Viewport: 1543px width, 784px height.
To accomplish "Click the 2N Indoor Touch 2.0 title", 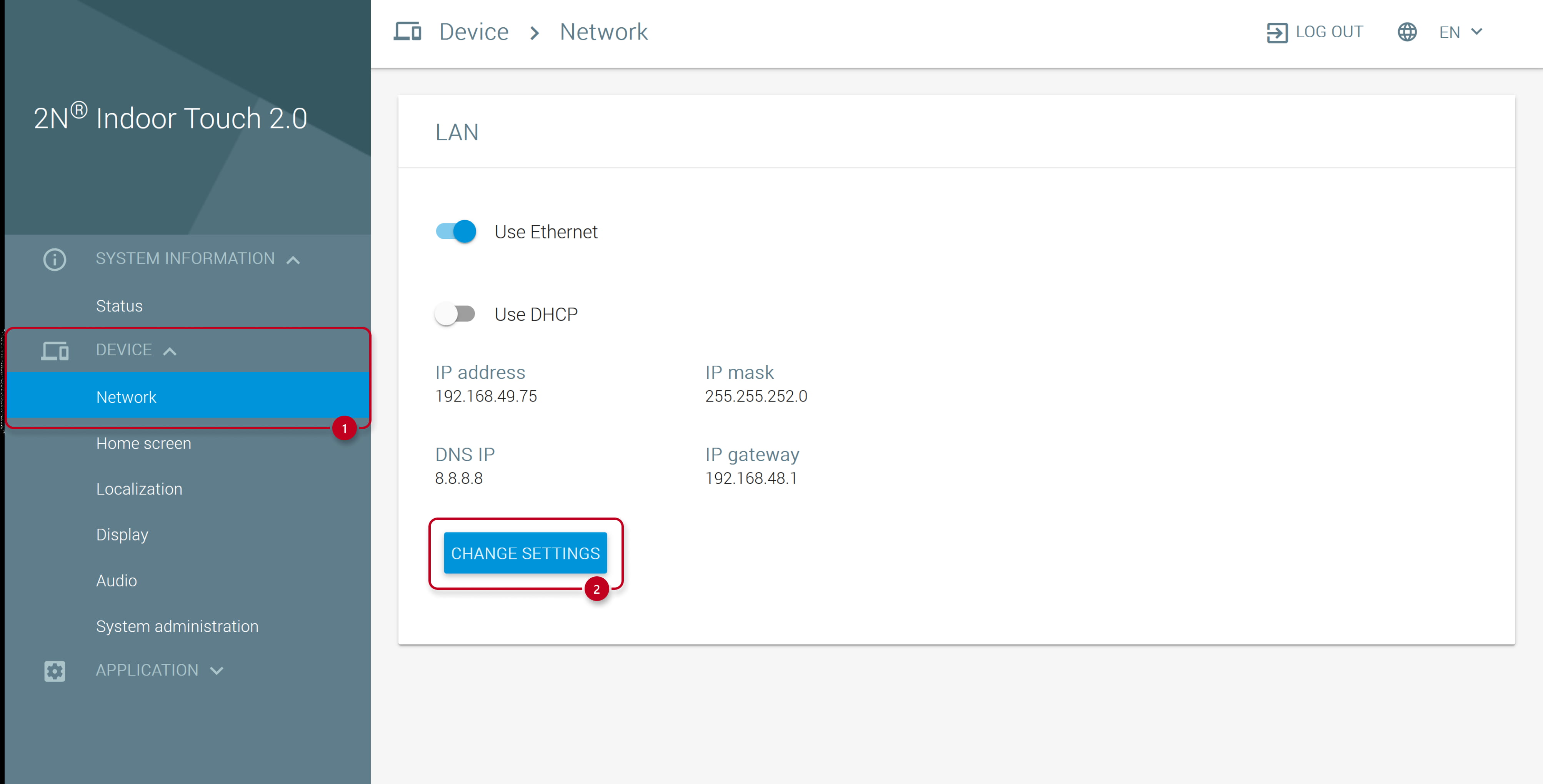I will point(170,117).
